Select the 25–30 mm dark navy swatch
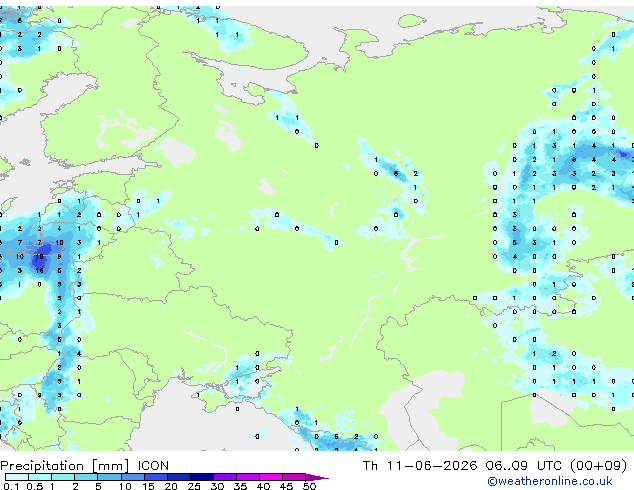 201,477
